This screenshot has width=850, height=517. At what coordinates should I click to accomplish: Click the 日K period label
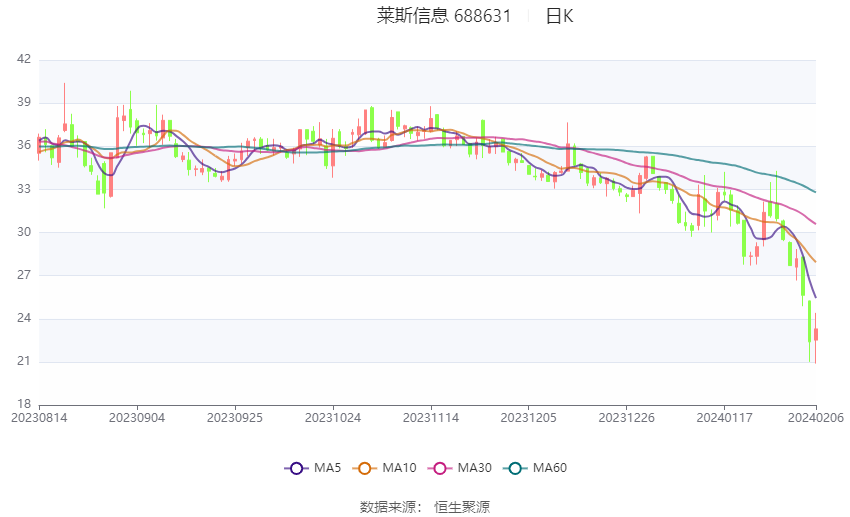coord(559,16)
